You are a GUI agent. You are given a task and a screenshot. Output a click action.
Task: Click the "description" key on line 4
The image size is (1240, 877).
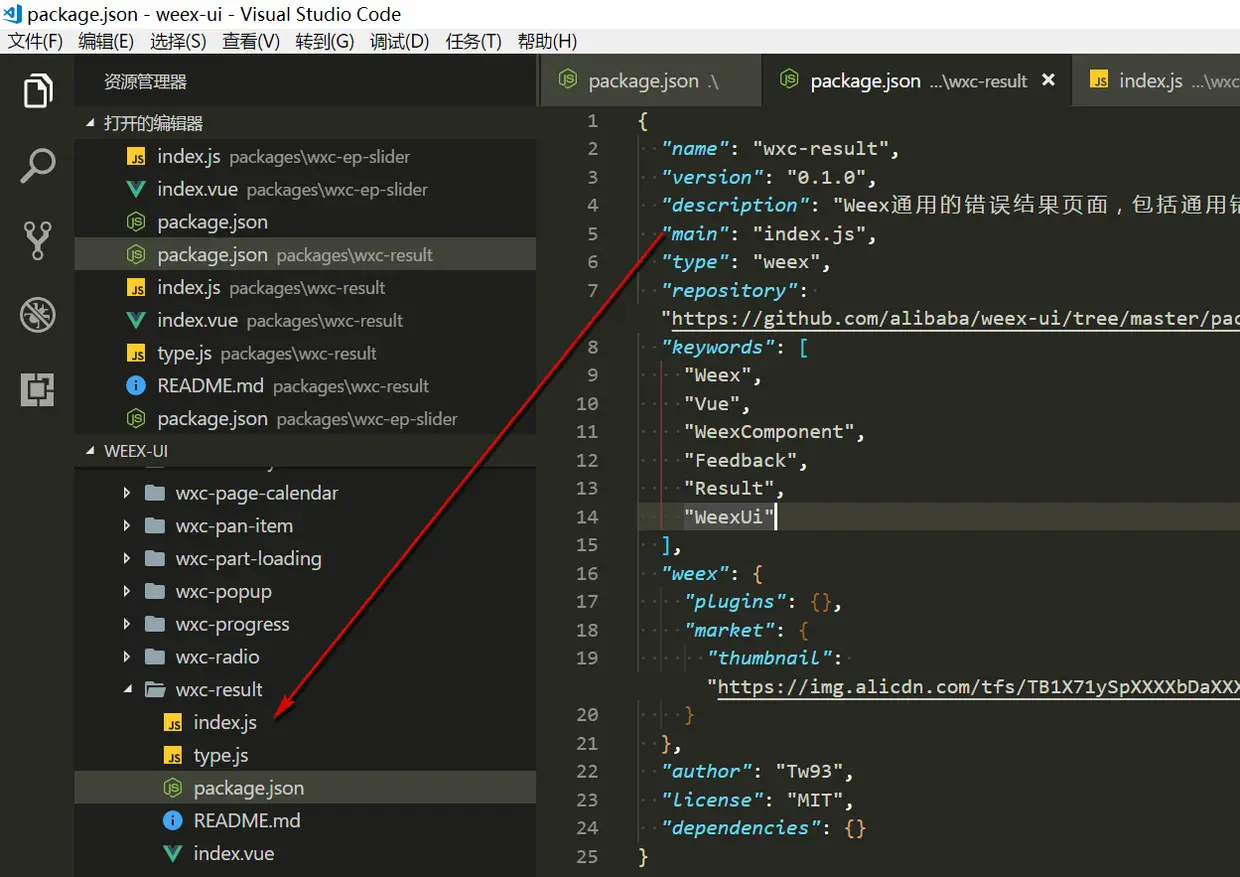734,205
